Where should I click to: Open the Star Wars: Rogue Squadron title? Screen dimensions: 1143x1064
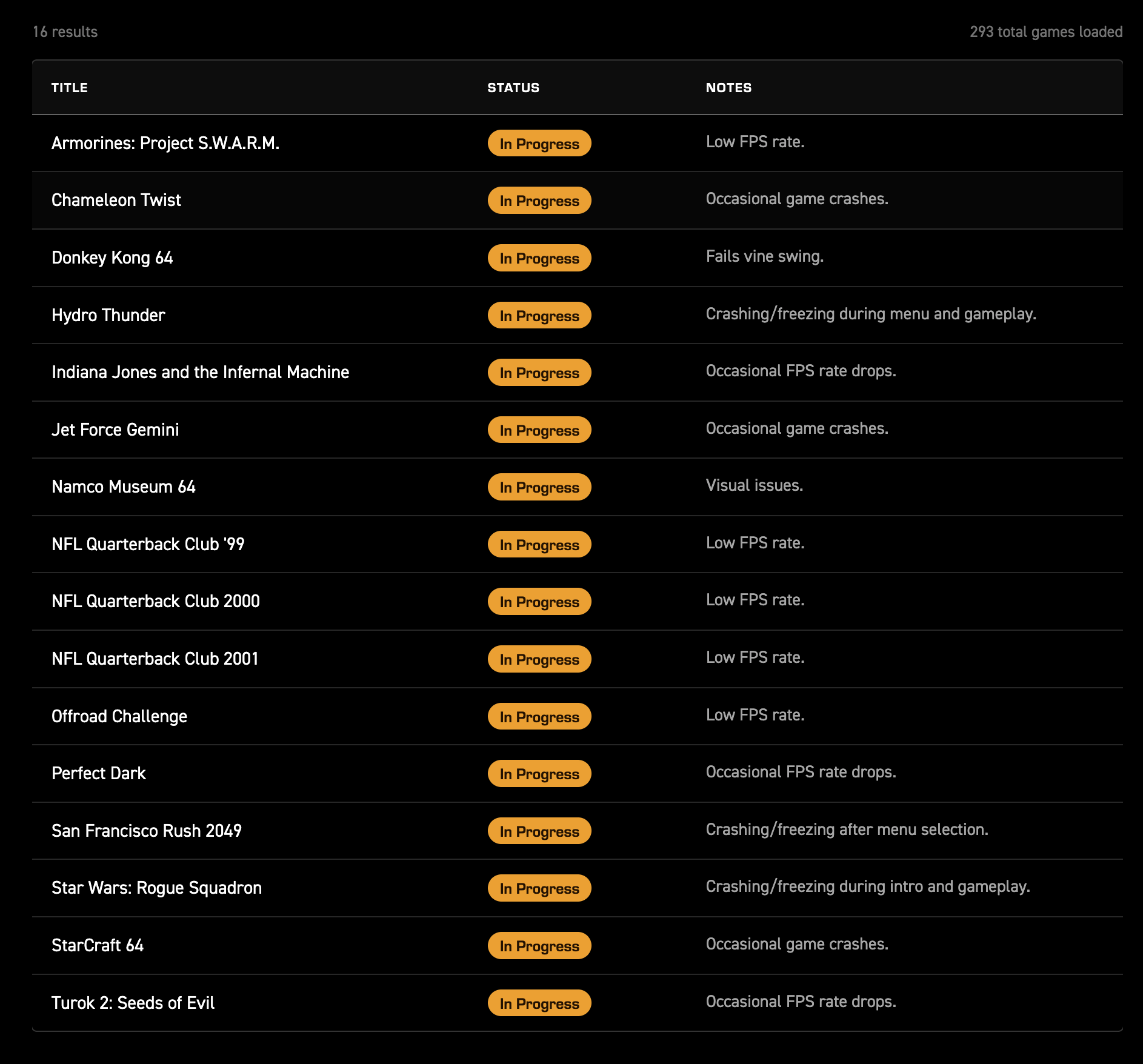click(157, 888)
